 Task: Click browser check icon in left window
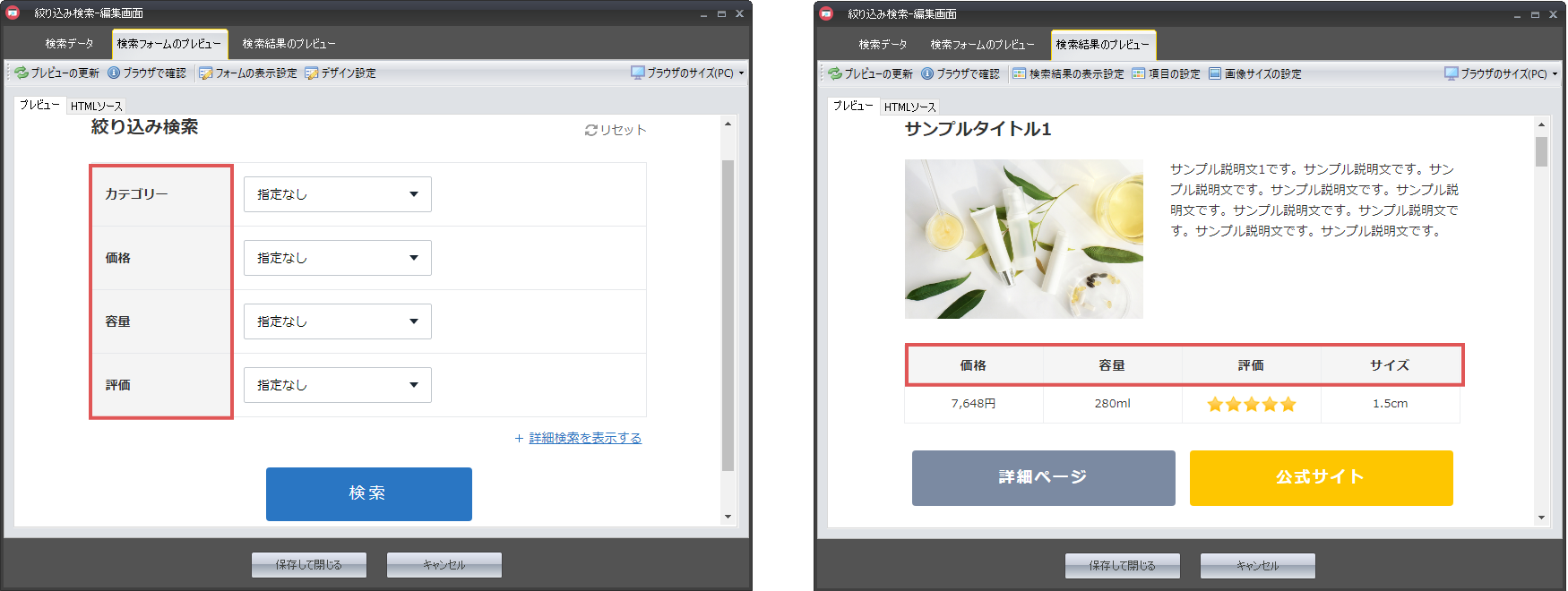tap(114, 73)
